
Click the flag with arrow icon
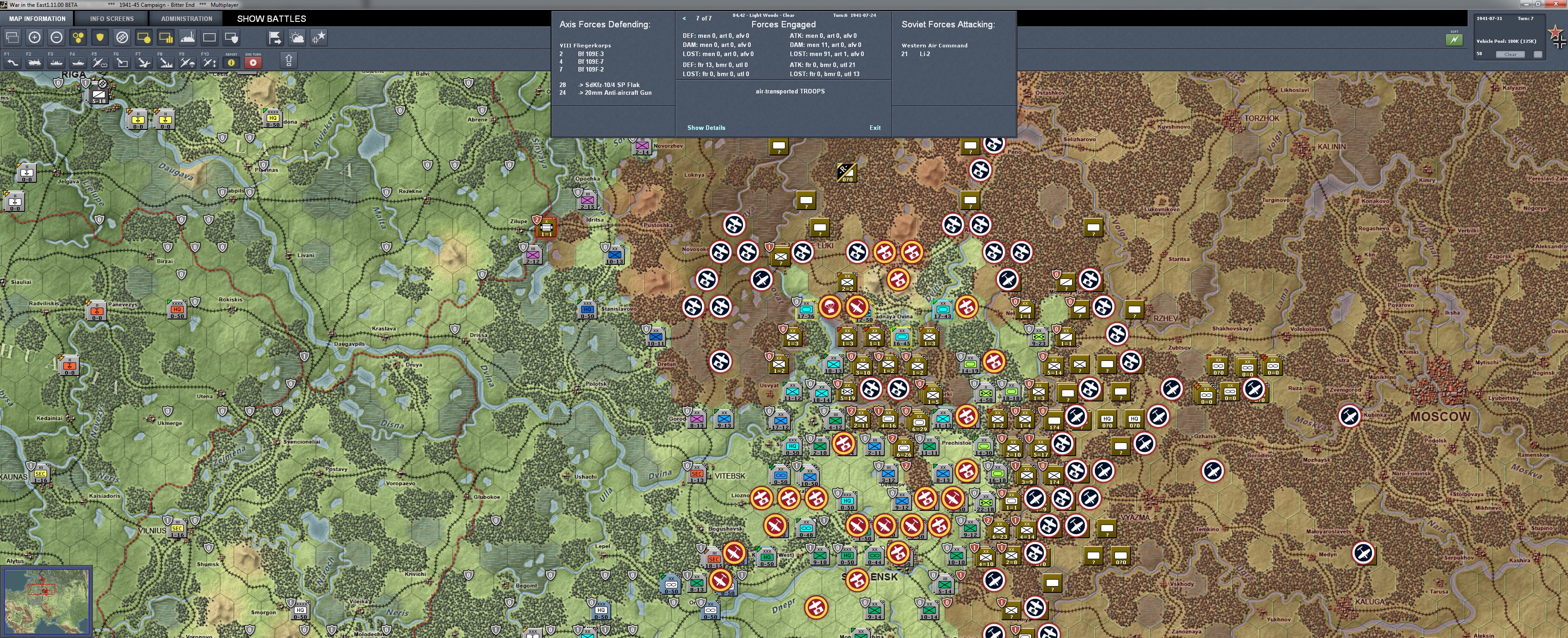click(275, 38)
